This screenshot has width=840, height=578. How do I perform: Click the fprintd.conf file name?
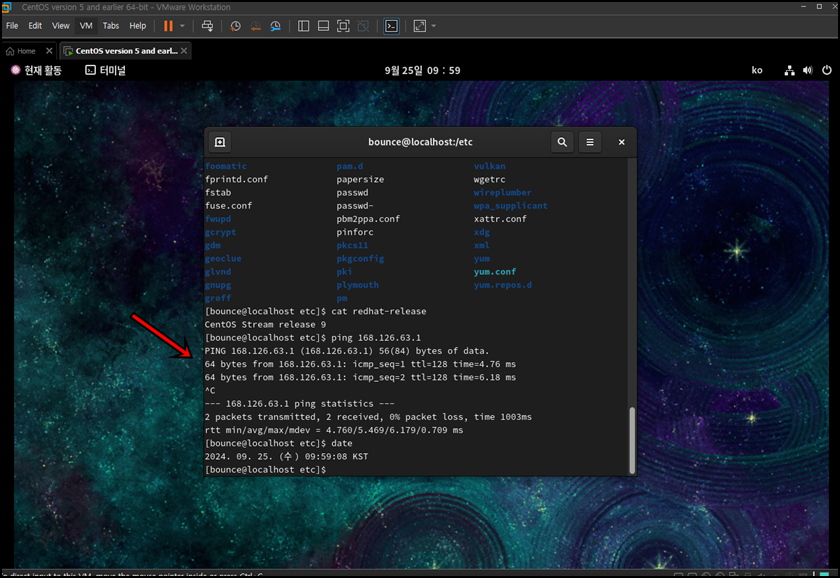point(236,179)
